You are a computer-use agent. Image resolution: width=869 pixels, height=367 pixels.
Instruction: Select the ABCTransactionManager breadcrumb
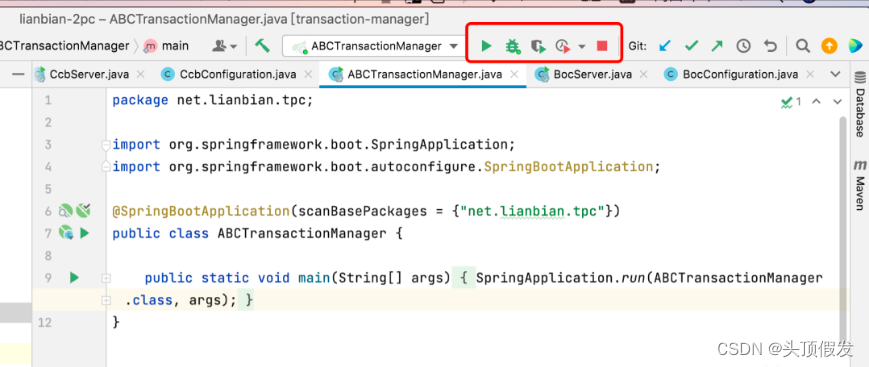[64, 46]
